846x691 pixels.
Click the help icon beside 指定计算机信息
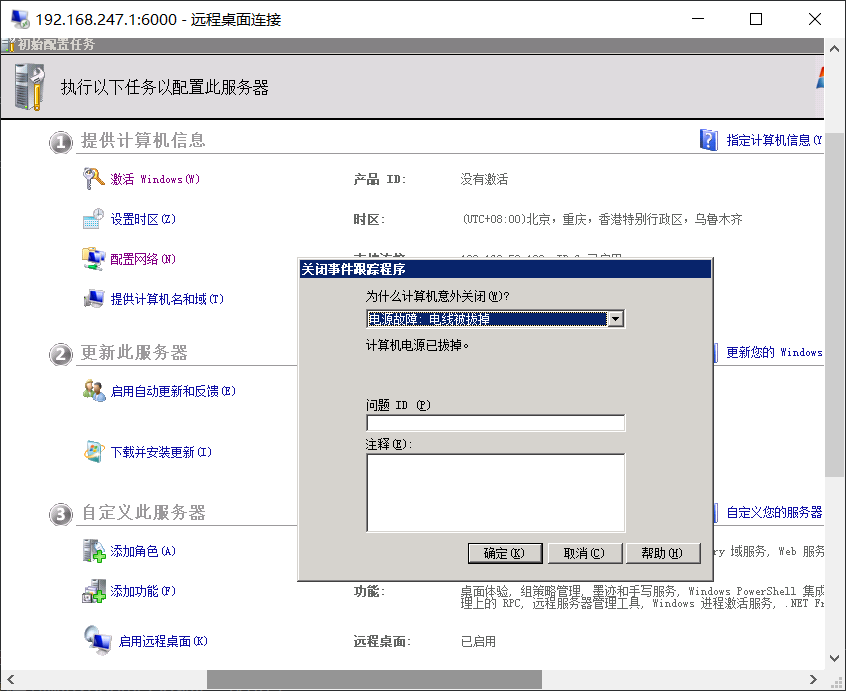708,140
